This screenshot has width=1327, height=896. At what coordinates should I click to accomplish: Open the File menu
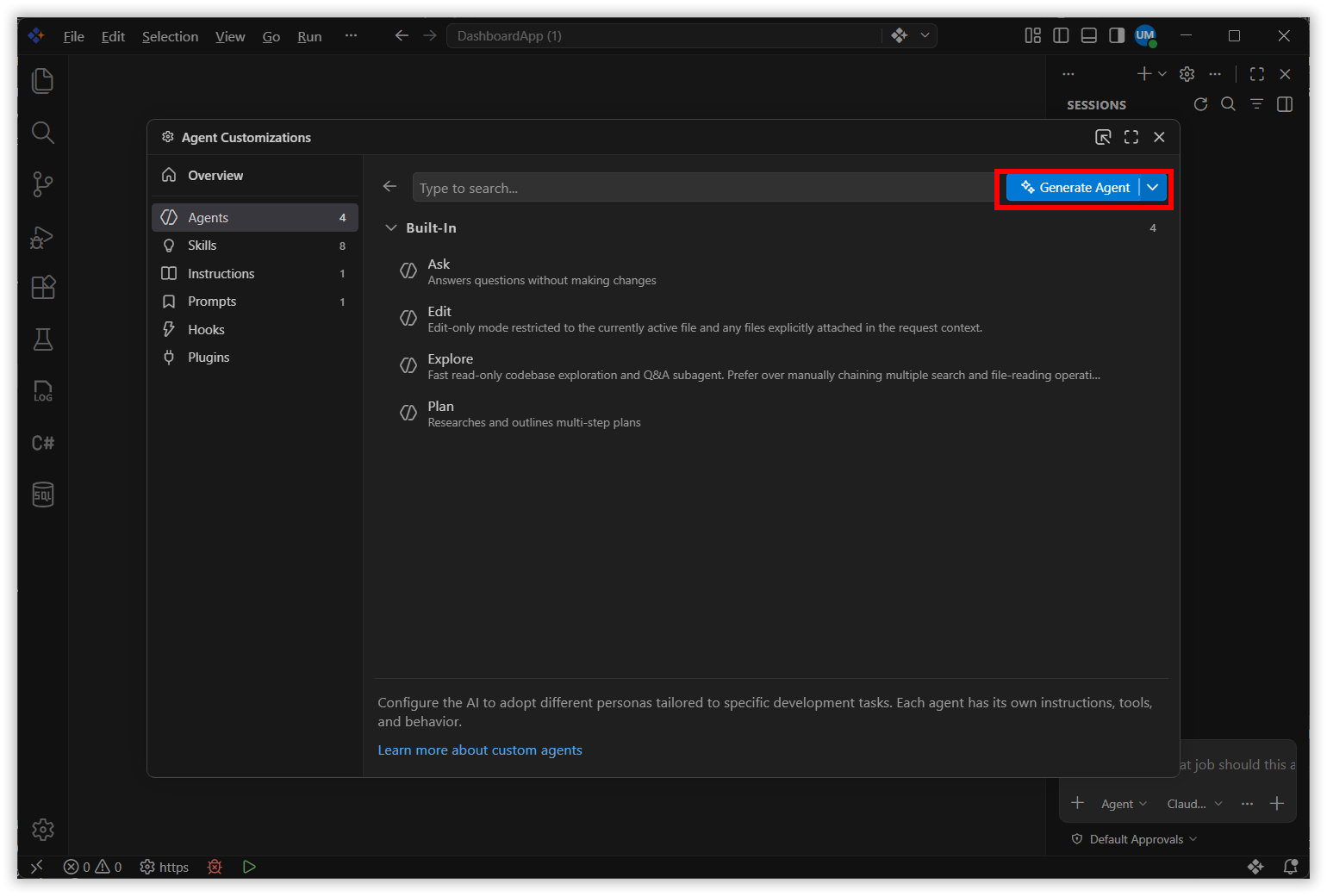point(74,36)
